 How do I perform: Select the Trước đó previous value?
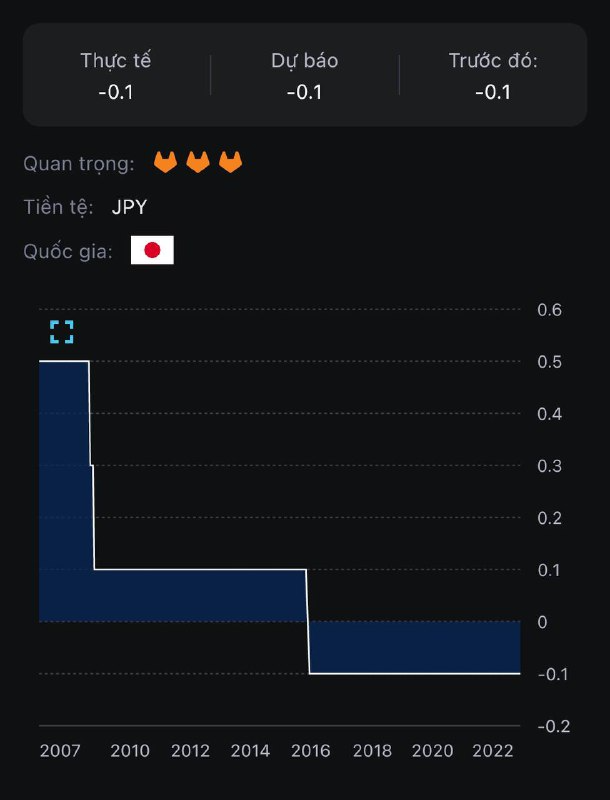[x=493, y=92]
